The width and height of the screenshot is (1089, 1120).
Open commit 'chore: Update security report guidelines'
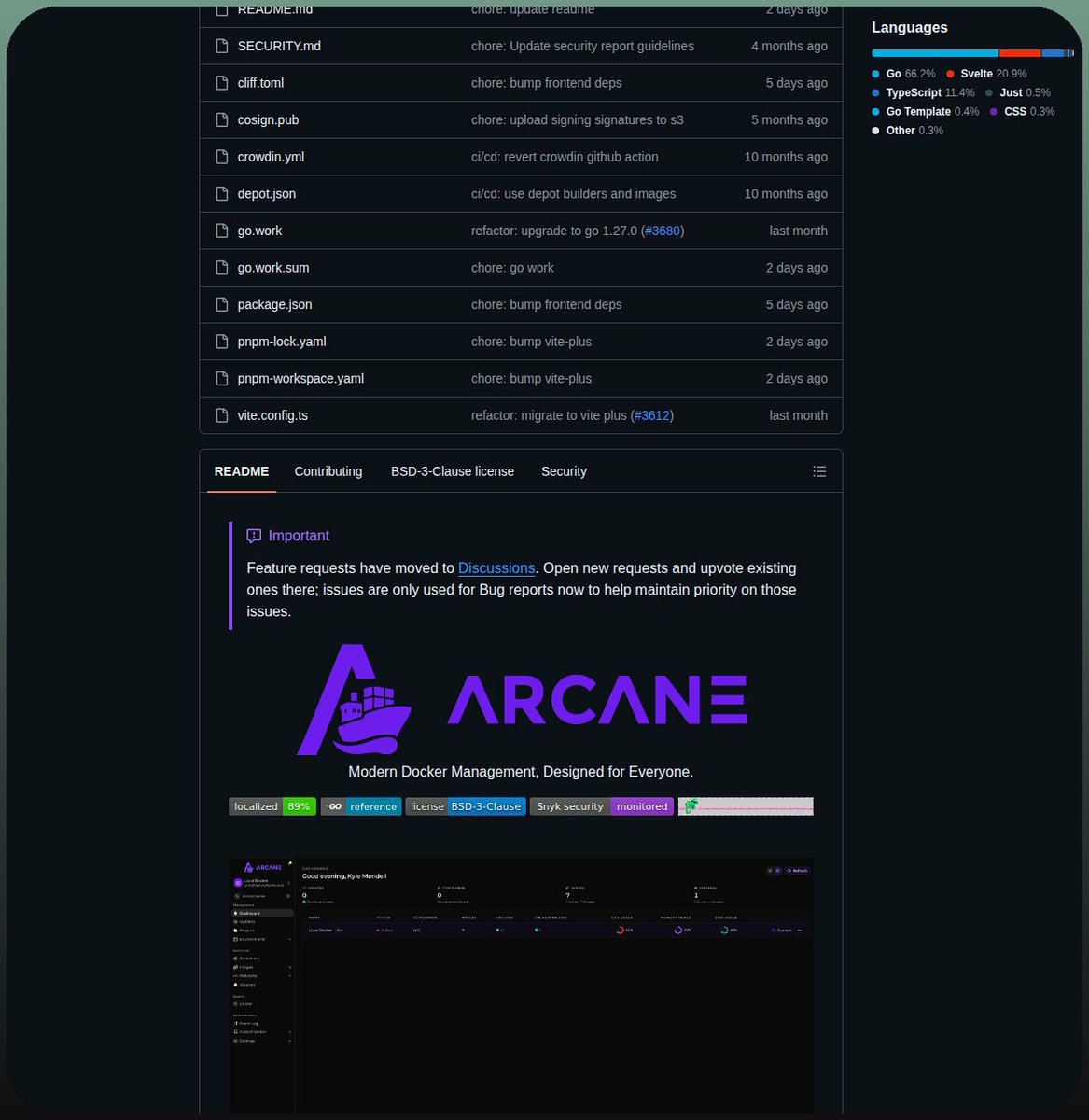pos(582,46)
